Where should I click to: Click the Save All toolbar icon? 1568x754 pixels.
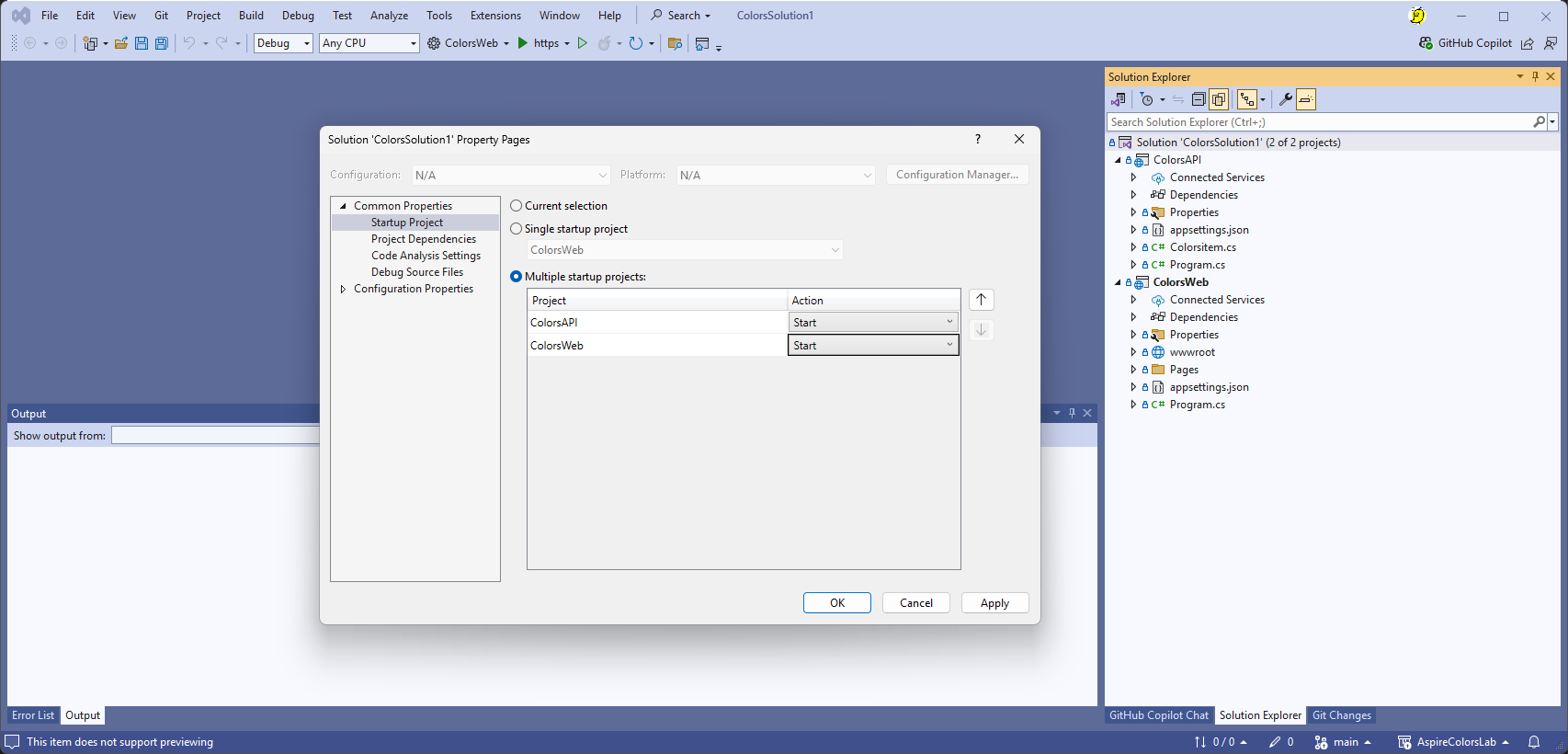click(x=162, y=43)
